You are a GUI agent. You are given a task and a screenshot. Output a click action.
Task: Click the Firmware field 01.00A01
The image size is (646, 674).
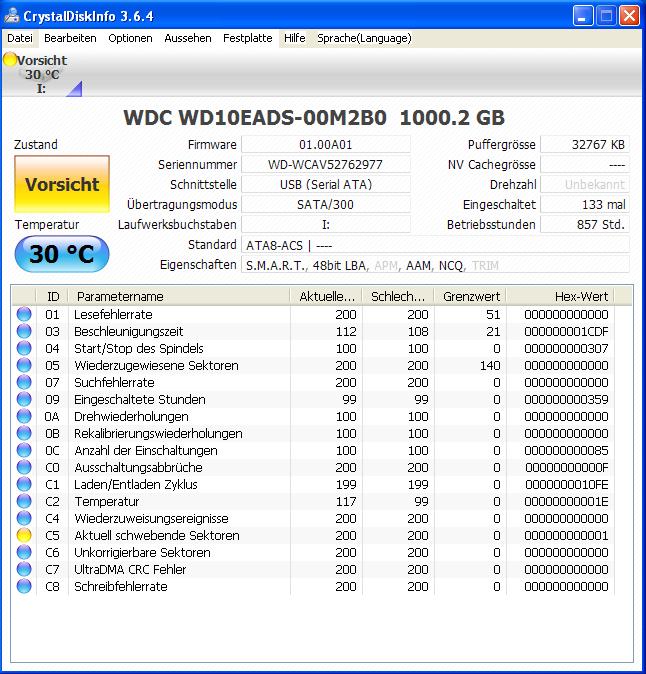click(326, 144)
